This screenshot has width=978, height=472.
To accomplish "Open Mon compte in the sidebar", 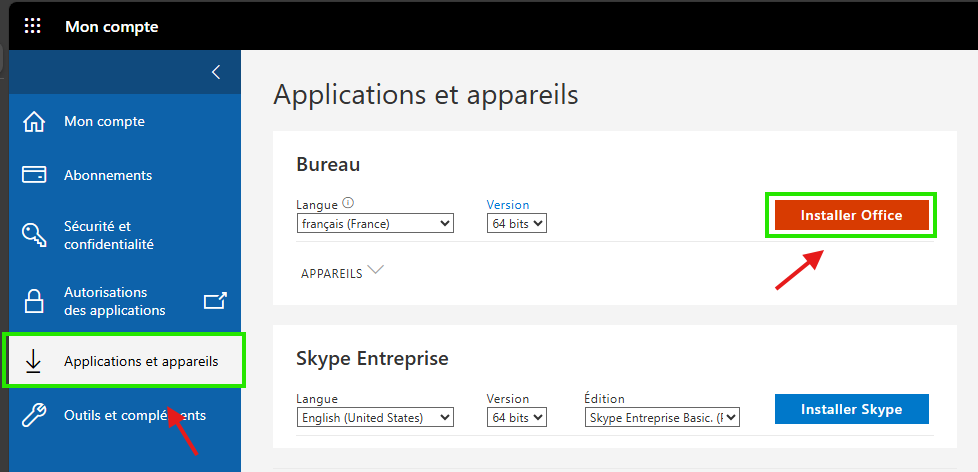I will click(125, 122).
